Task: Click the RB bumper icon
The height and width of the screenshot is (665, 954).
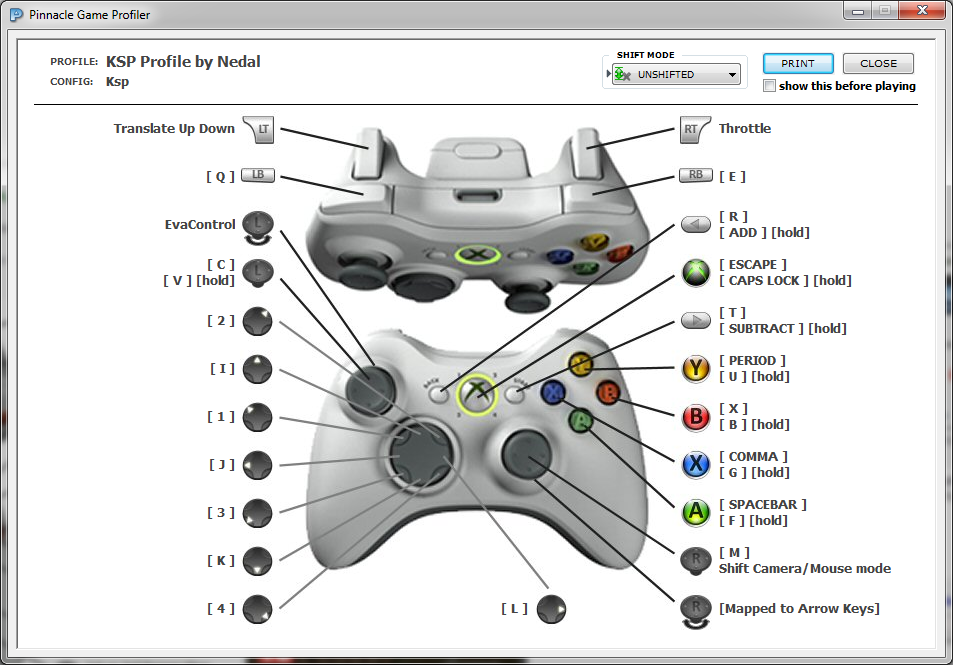Action: tap(695, 175)
